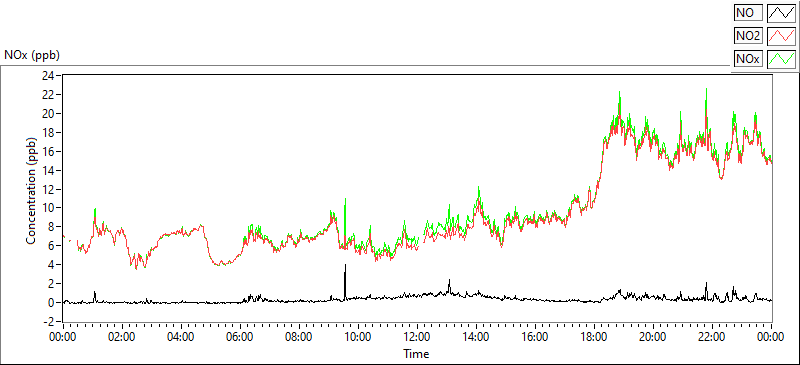Select the NO legend label
Viewport: 800px width, 365px height.
click(748, 12)
